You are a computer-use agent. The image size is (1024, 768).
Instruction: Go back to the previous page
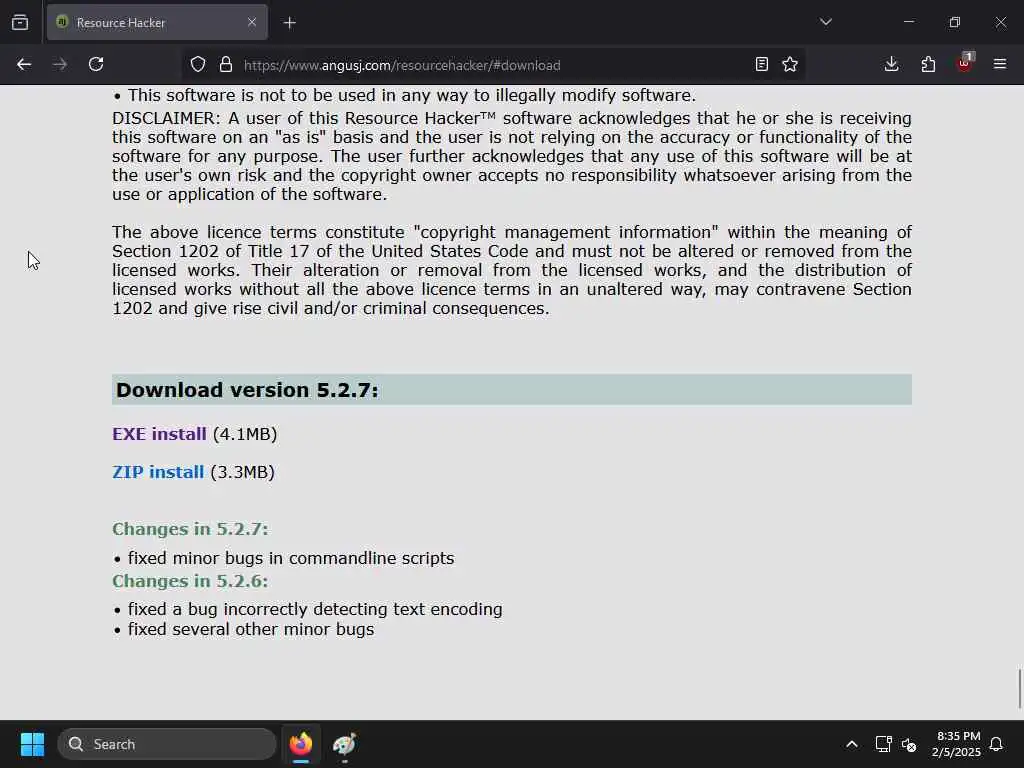pyautogui.click(x=24, y=65)
